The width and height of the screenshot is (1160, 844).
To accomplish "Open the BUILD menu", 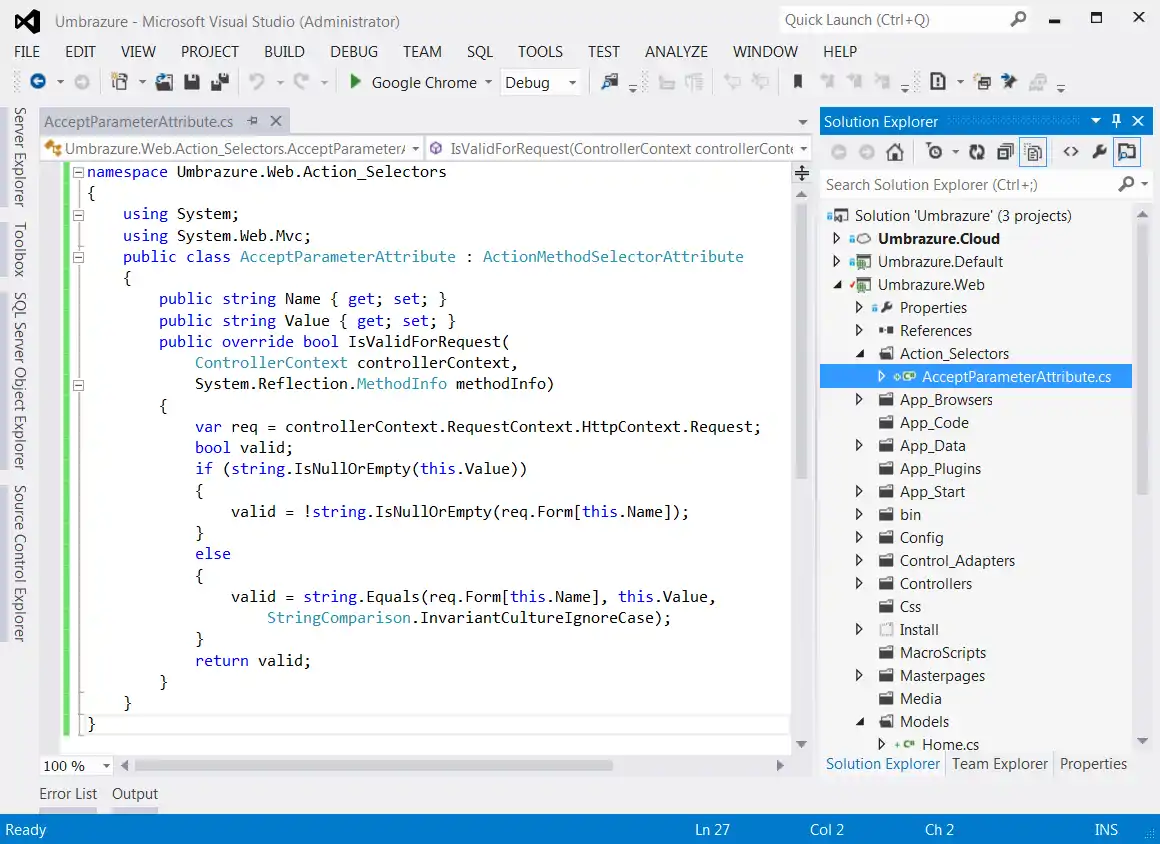I will pos(284,51).
